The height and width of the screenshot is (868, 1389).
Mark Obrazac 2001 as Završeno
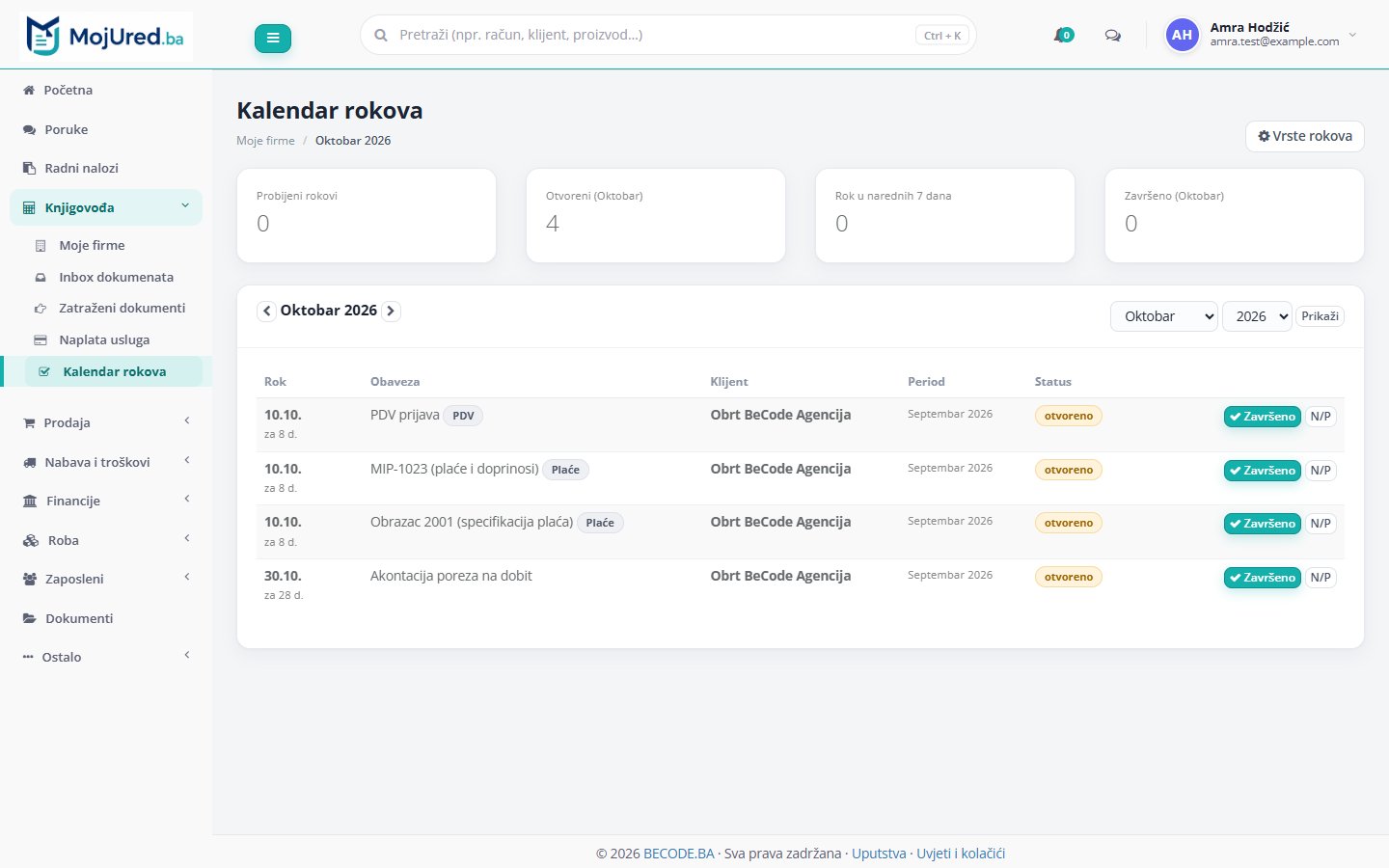click(1263, 524)
